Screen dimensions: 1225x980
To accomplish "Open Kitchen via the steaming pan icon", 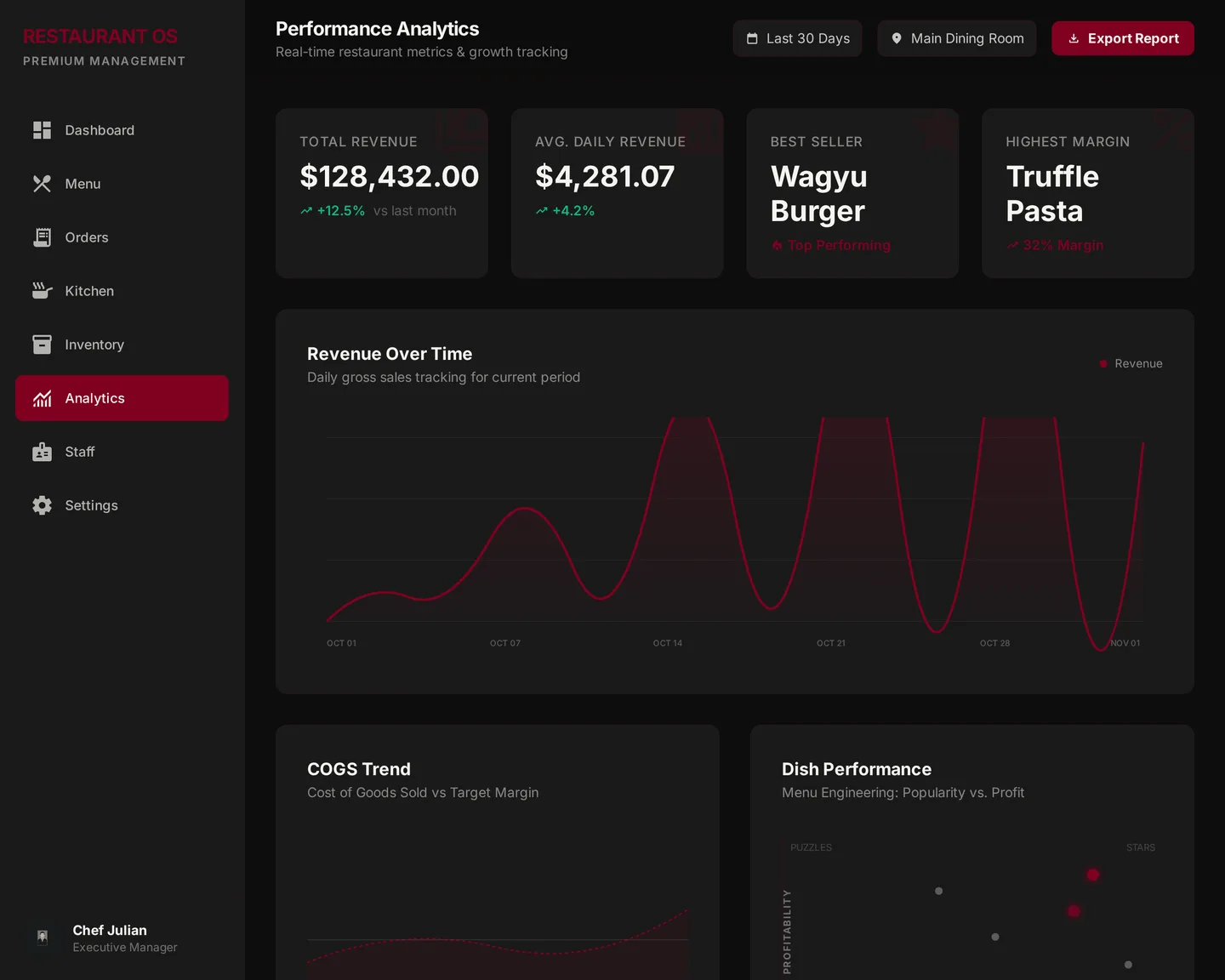I will click(42, 290).
